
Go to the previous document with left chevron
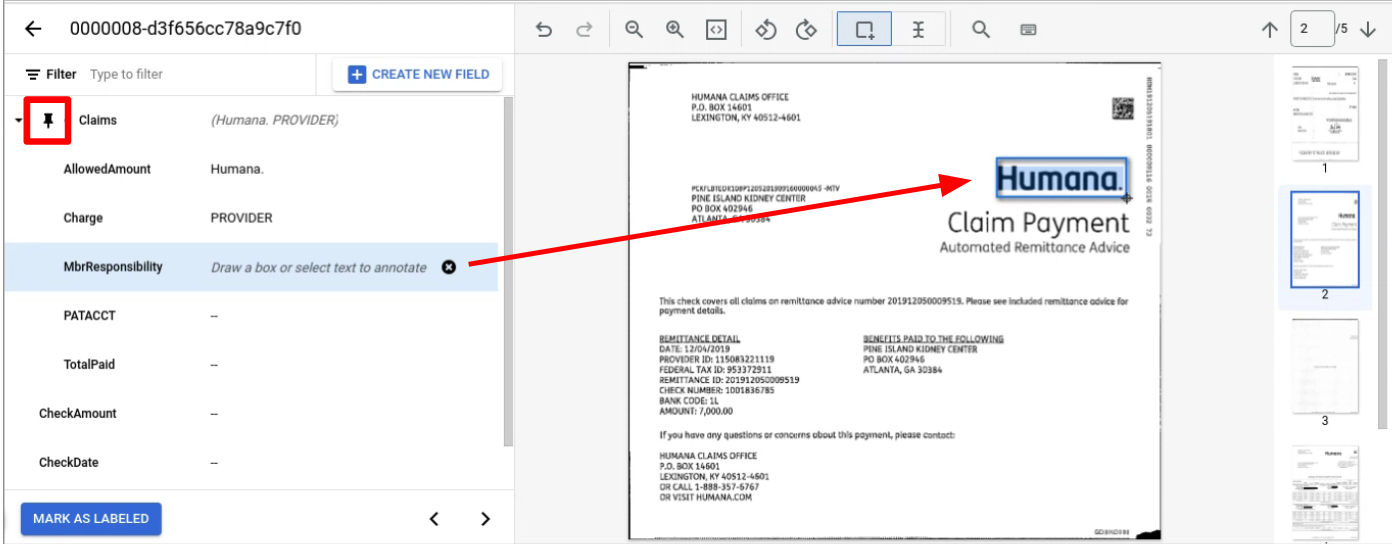[434, 519]
